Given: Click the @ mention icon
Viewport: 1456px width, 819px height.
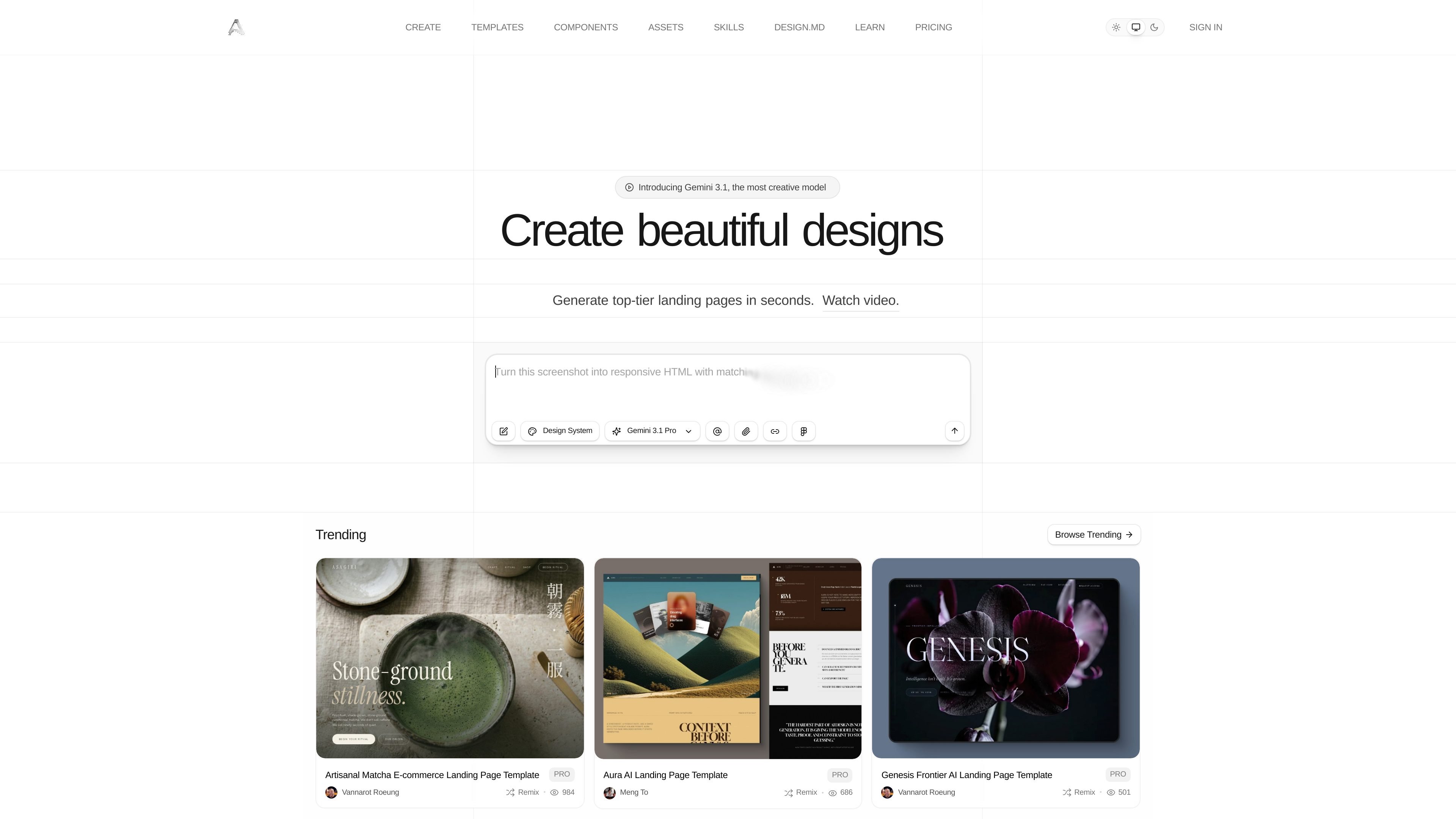Looking at the screenshot, I should pos(717,431).
